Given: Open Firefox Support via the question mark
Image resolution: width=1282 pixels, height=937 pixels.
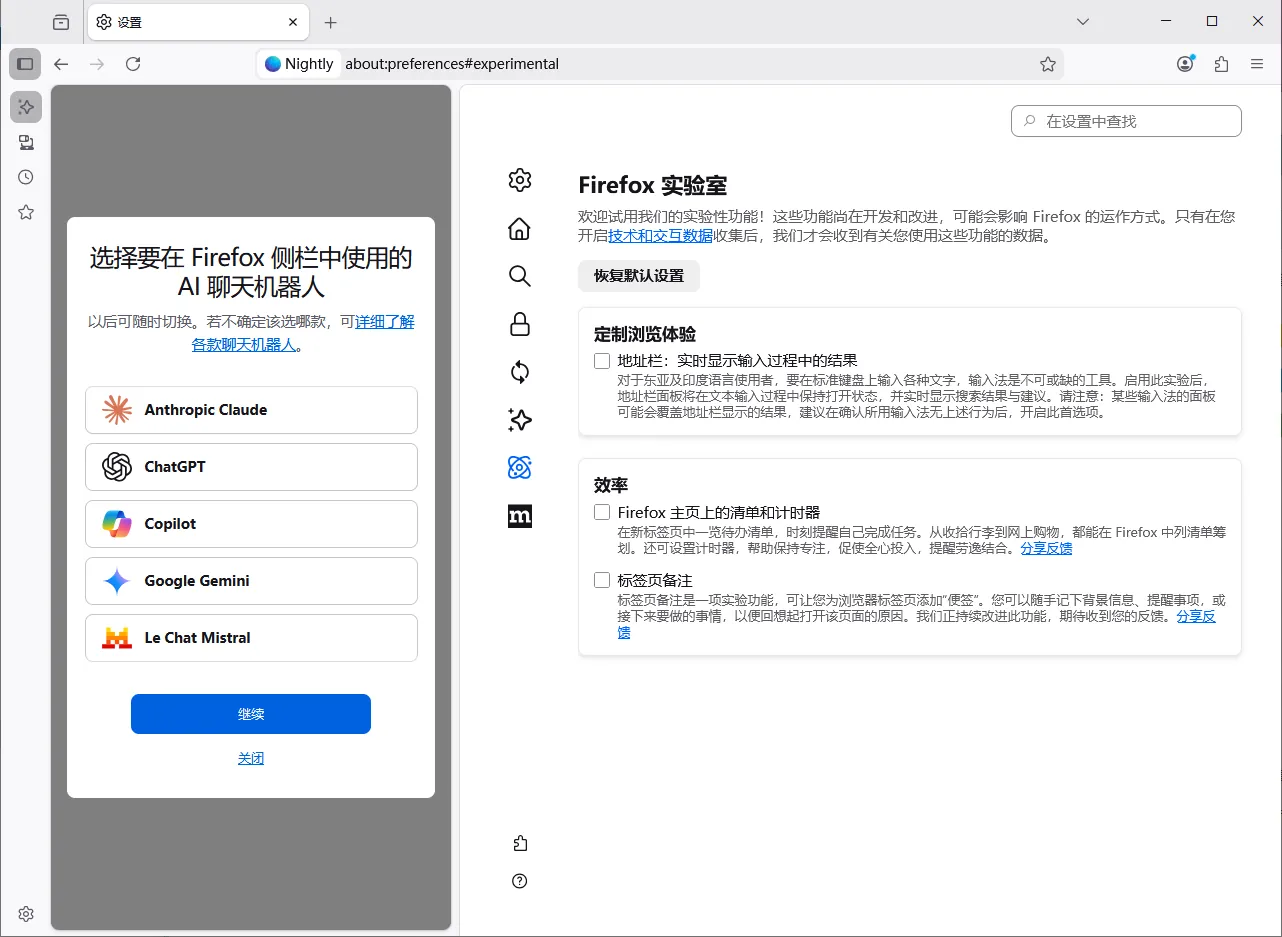Looking at the screenshot, I should coord(519,881).
